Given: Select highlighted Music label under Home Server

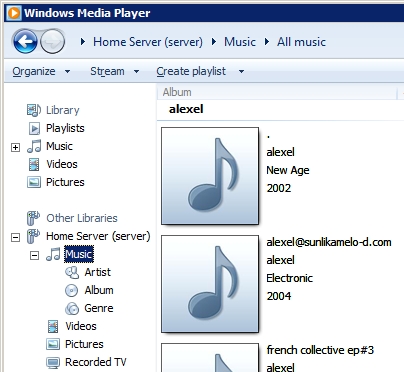Looking at the screenshot, I should pyautogui.click(x=79, y=254).
